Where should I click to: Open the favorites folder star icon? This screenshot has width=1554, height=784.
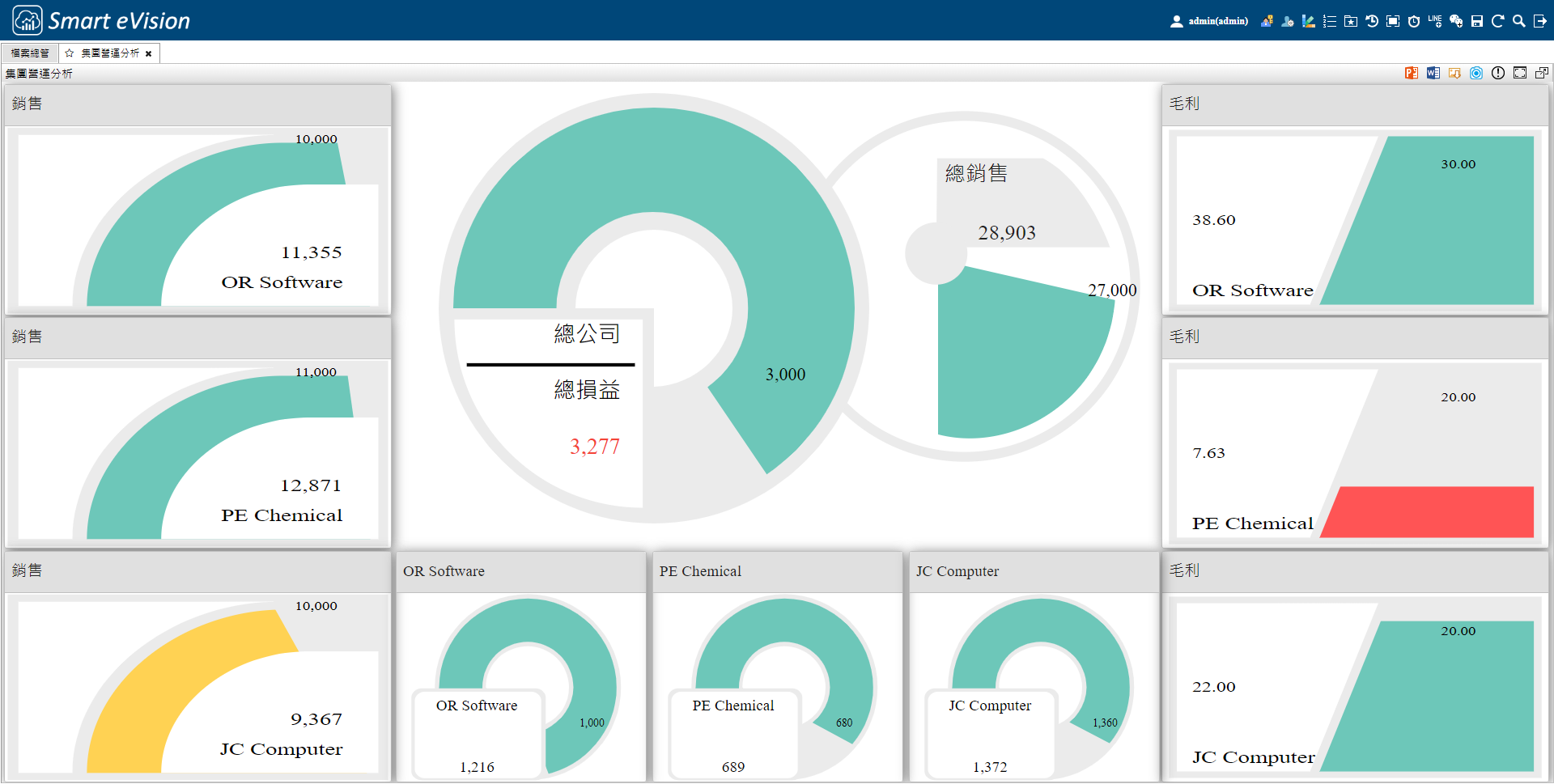pos(1351,21)
